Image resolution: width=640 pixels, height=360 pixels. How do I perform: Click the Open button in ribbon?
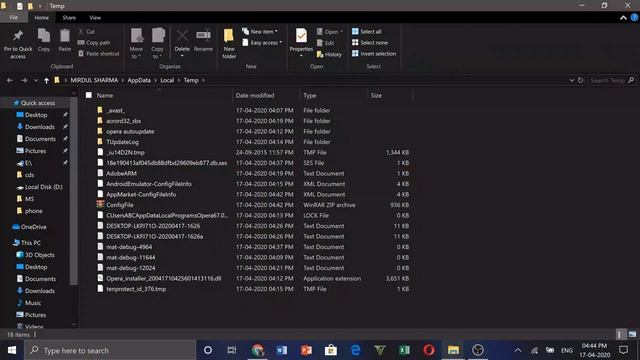330,32
